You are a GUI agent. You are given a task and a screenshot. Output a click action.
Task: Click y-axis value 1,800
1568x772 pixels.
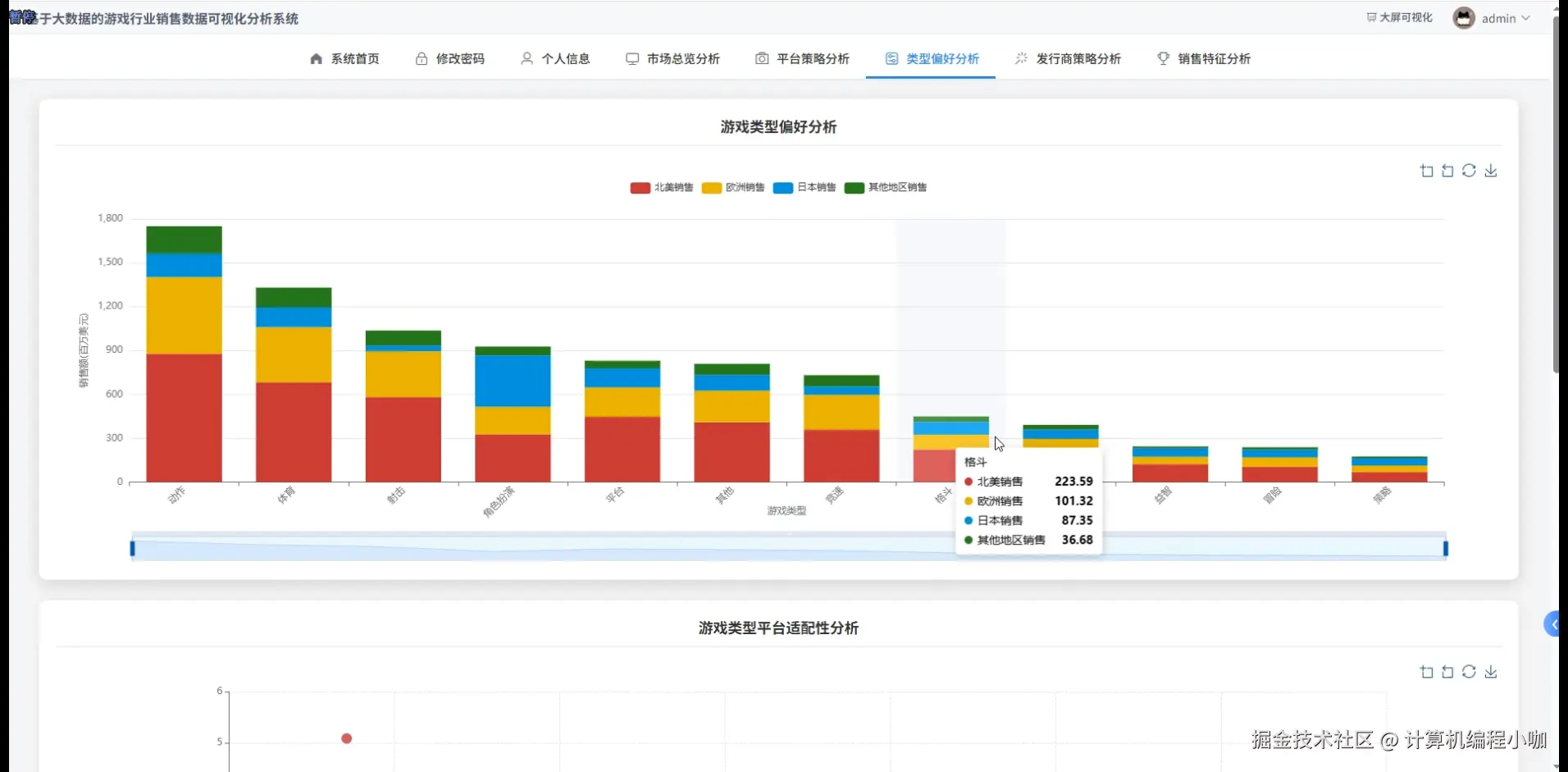coord(110,218)
